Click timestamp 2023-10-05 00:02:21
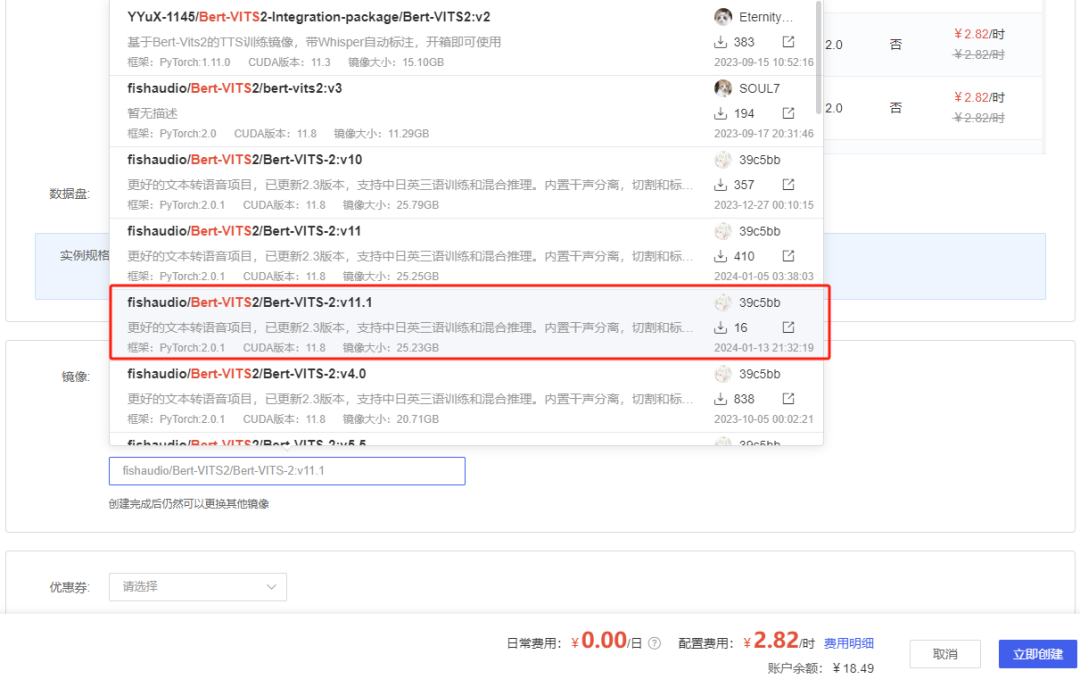Screen dimensions: 1080x679 pos(764,419)
